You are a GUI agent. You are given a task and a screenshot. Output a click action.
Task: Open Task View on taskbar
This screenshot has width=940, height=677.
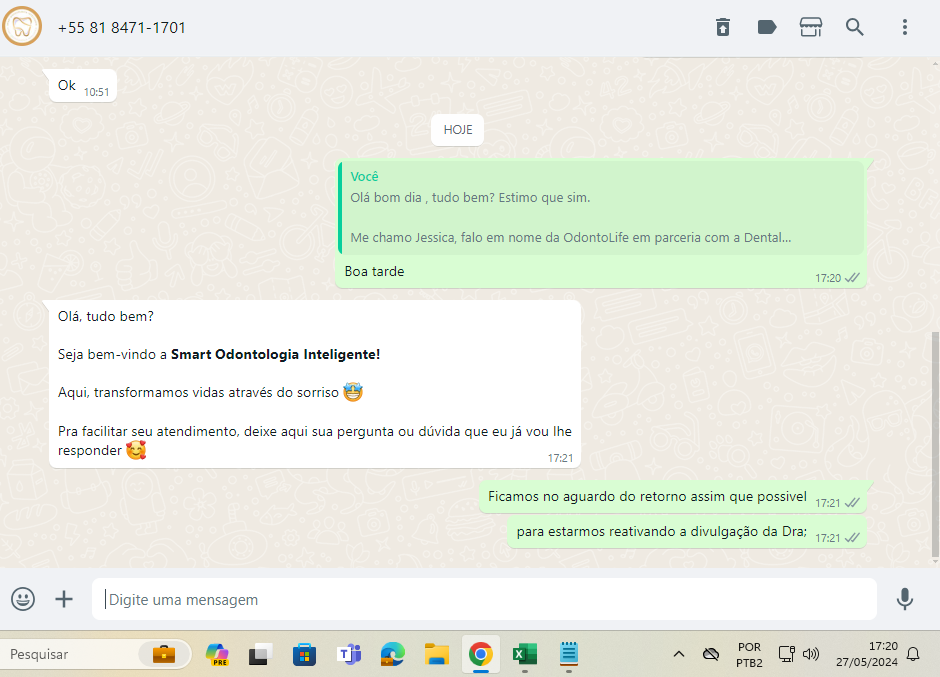coord(260,654)
